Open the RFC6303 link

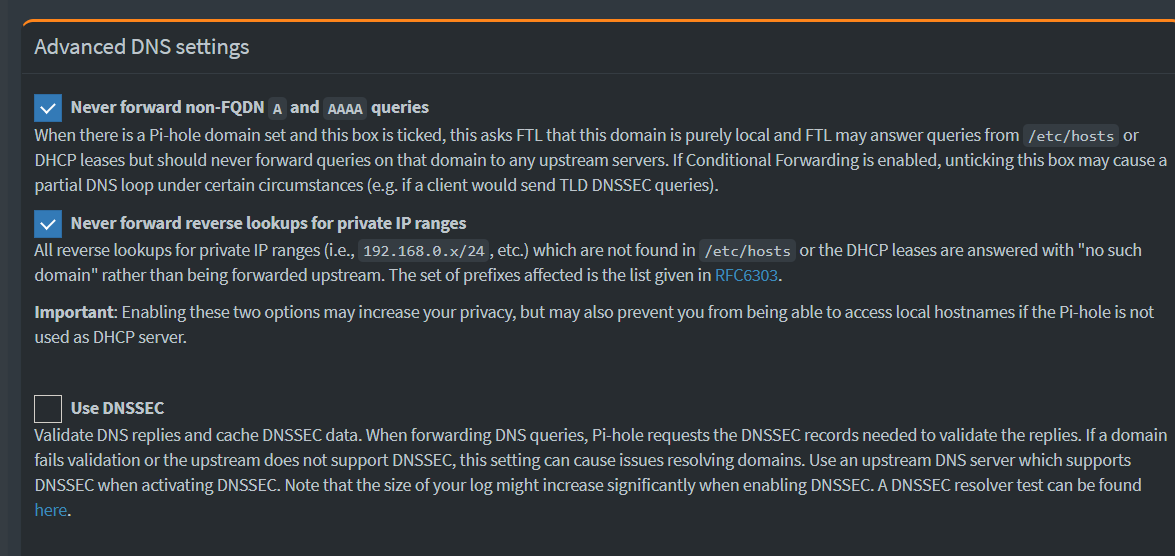pos(747,275)
